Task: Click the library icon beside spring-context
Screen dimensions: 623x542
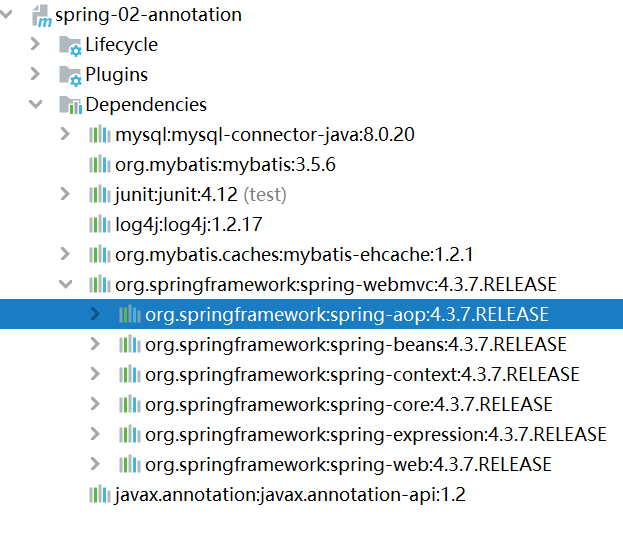Action: [130, 374]
